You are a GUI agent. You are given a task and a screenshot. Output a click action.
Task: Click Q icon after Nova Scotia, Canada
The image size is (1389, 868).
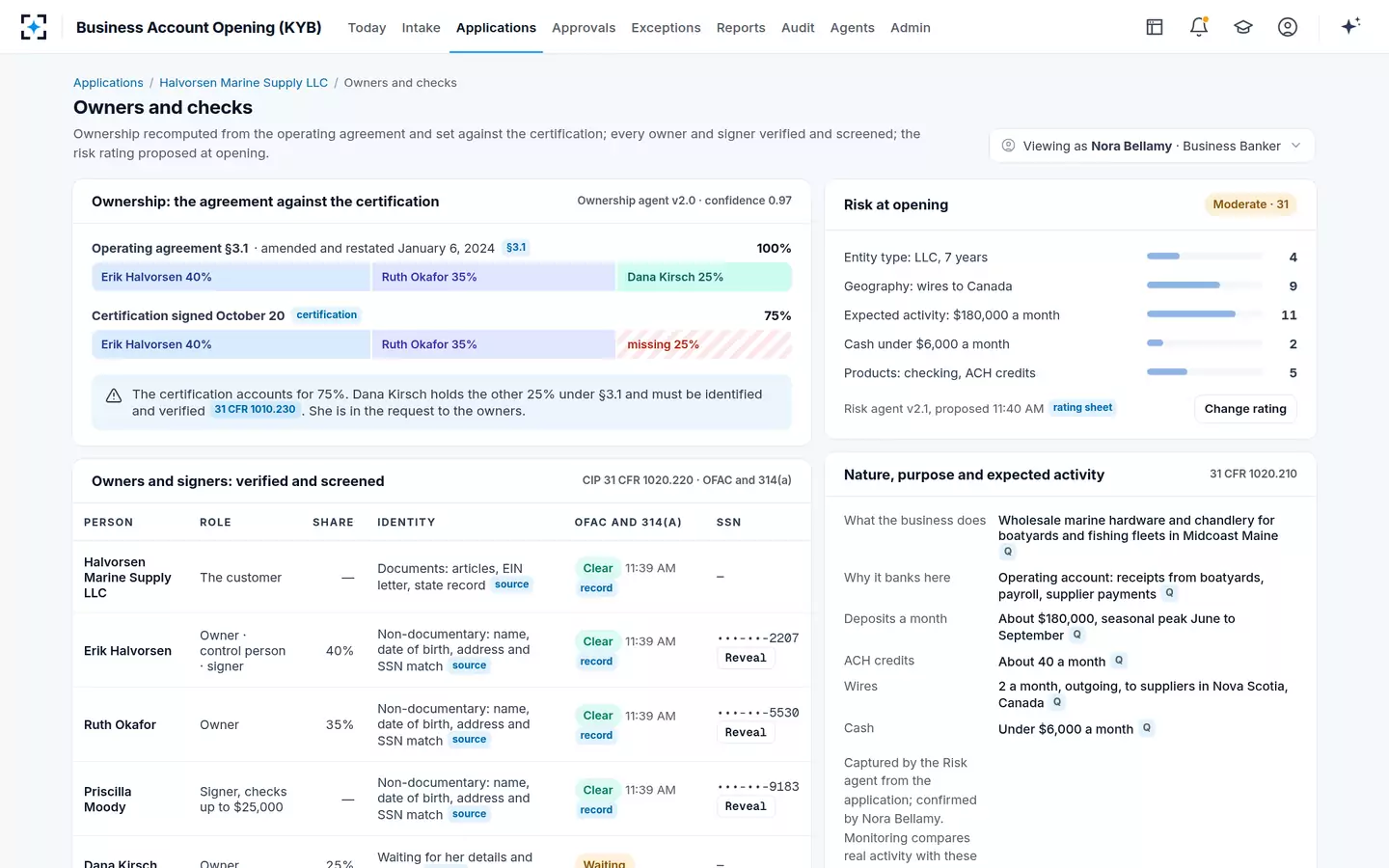click(x=1057, y=702)
